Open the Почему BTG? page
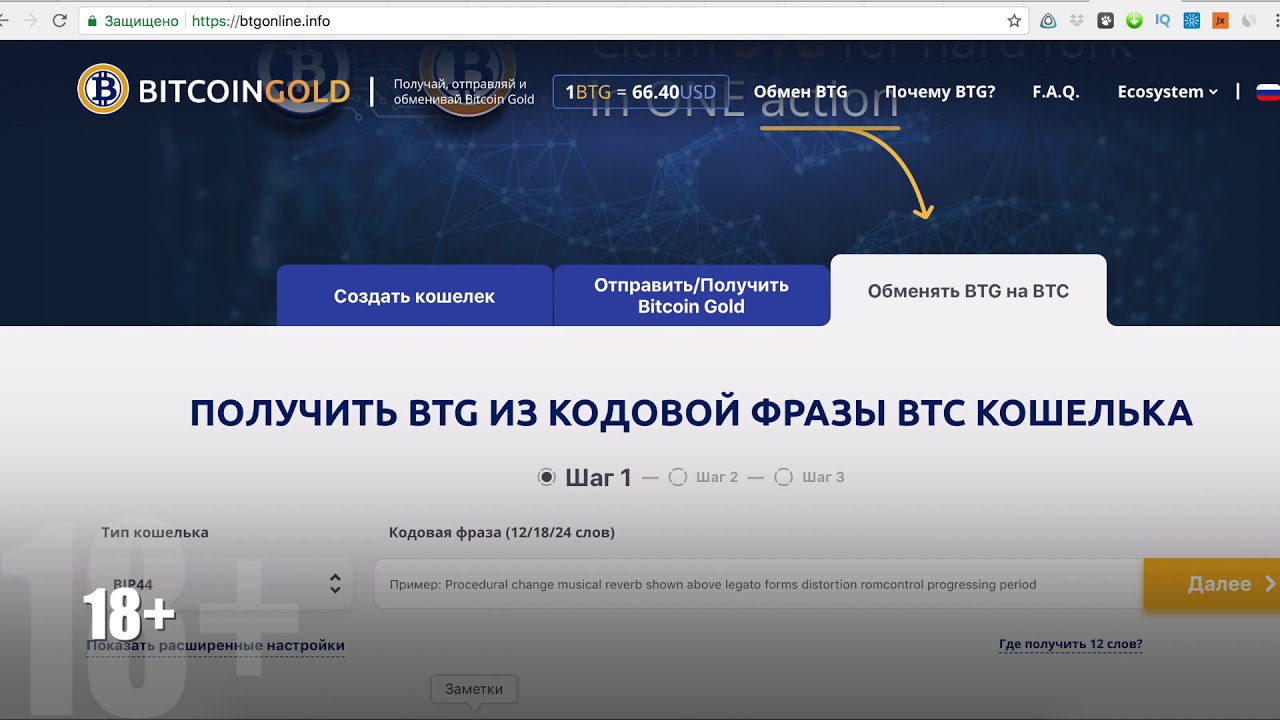The image size is (1280, 720). [x=940, y=91]
